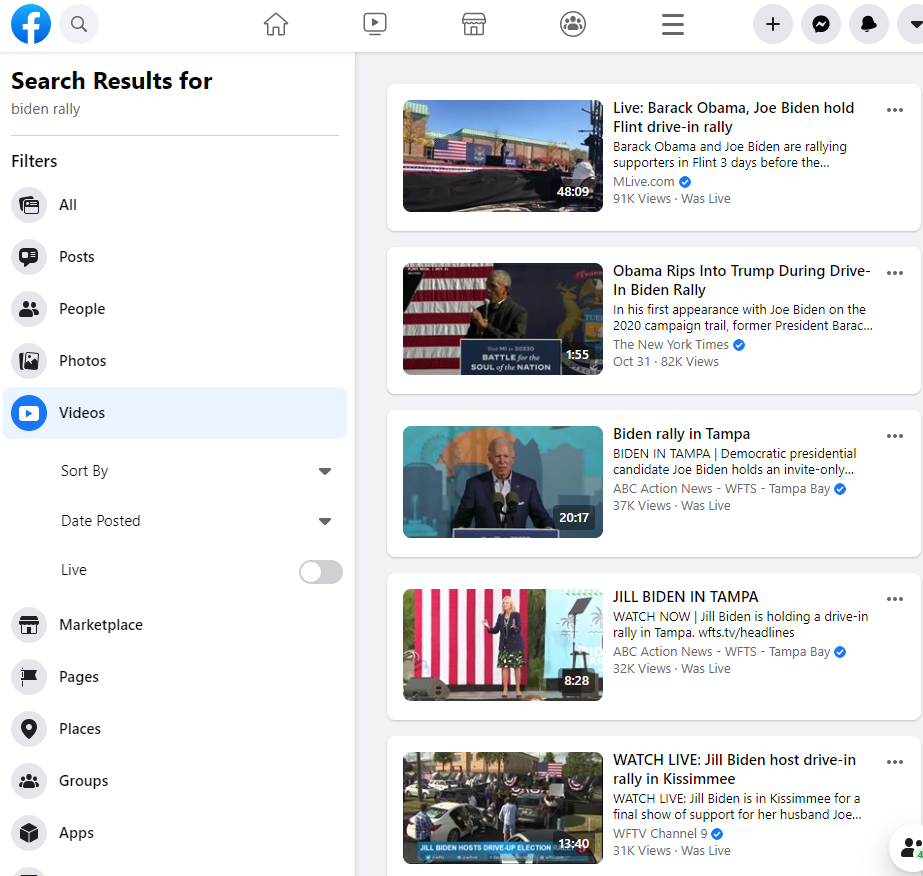Click The New York Times page link

[x=671, y=345]
